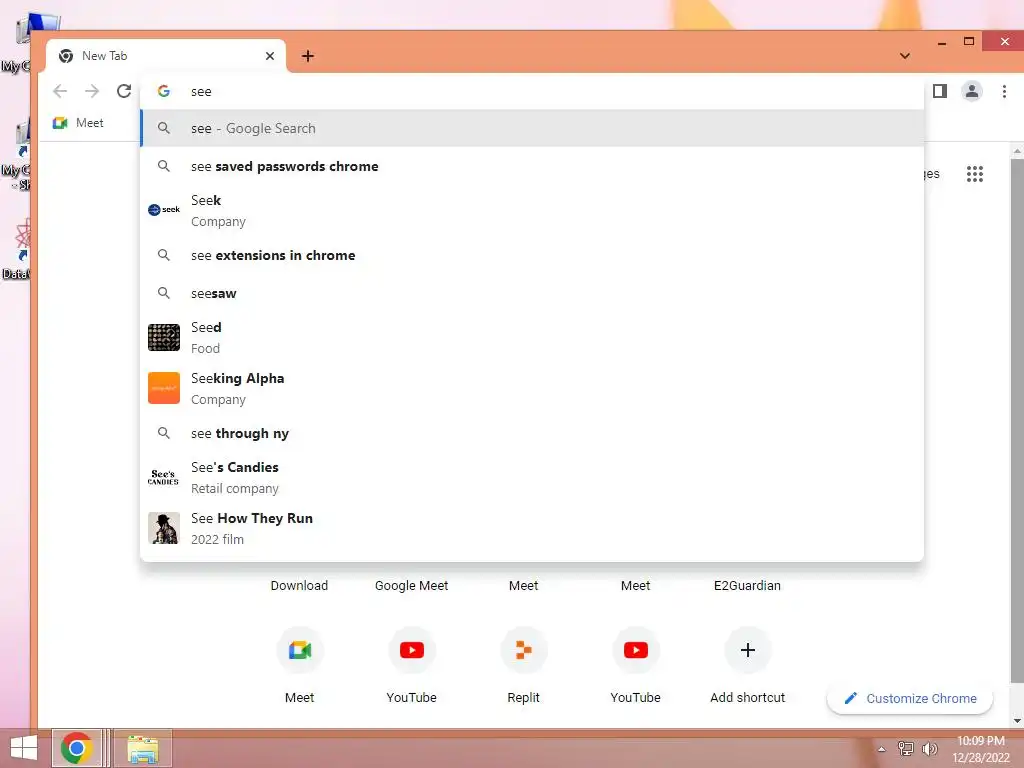Click the Google G icon in omnibox

[x=164, y=91]
